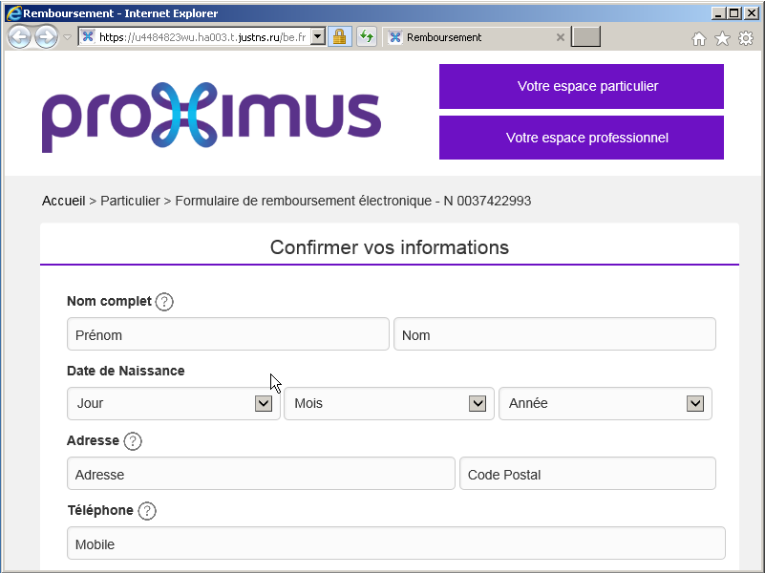Click Votre espace particulier button
Screen dimensions: 767x573
[x=581, y=86]
